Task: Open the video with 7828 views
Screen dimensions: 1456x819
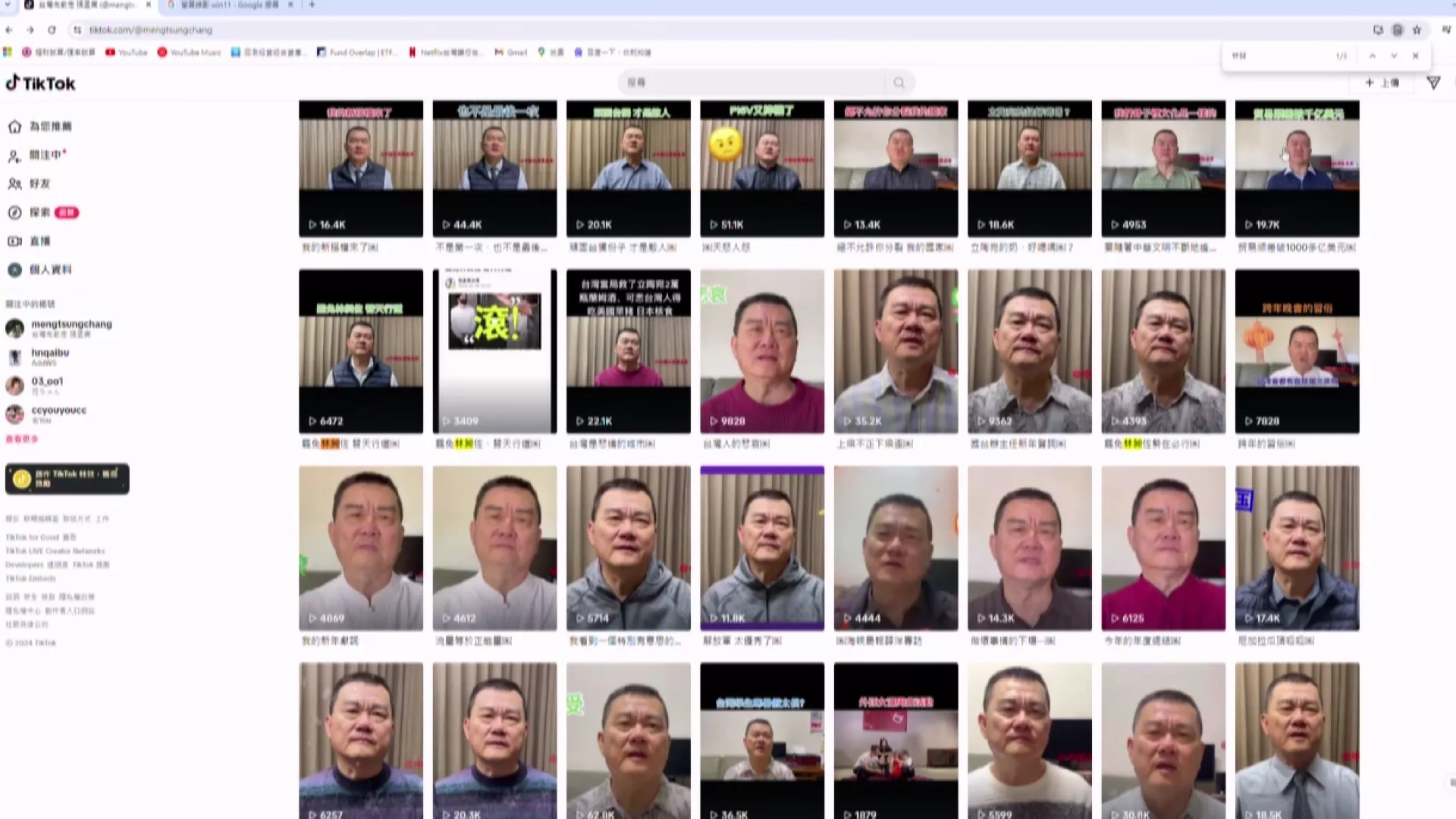Action: coord(1298,351)
